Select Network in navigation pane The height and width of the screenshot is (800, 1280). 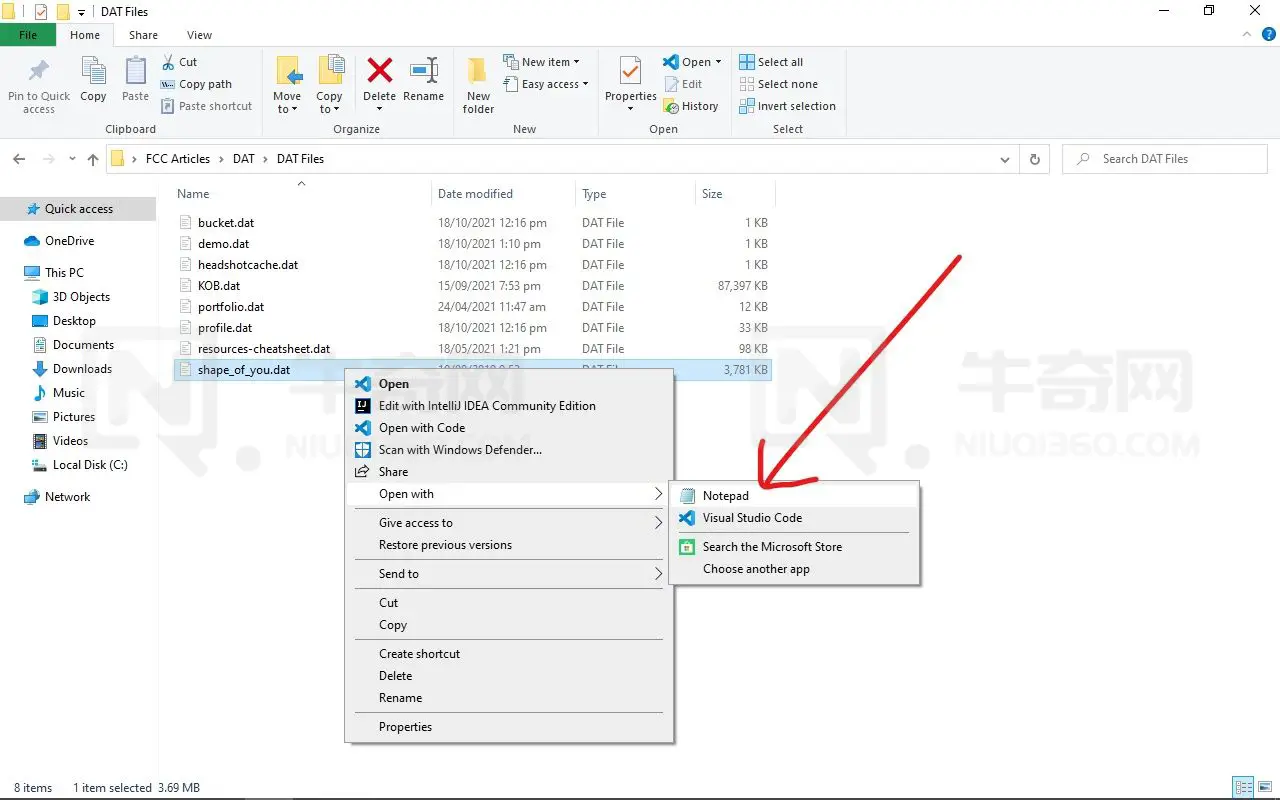(67, 497)
